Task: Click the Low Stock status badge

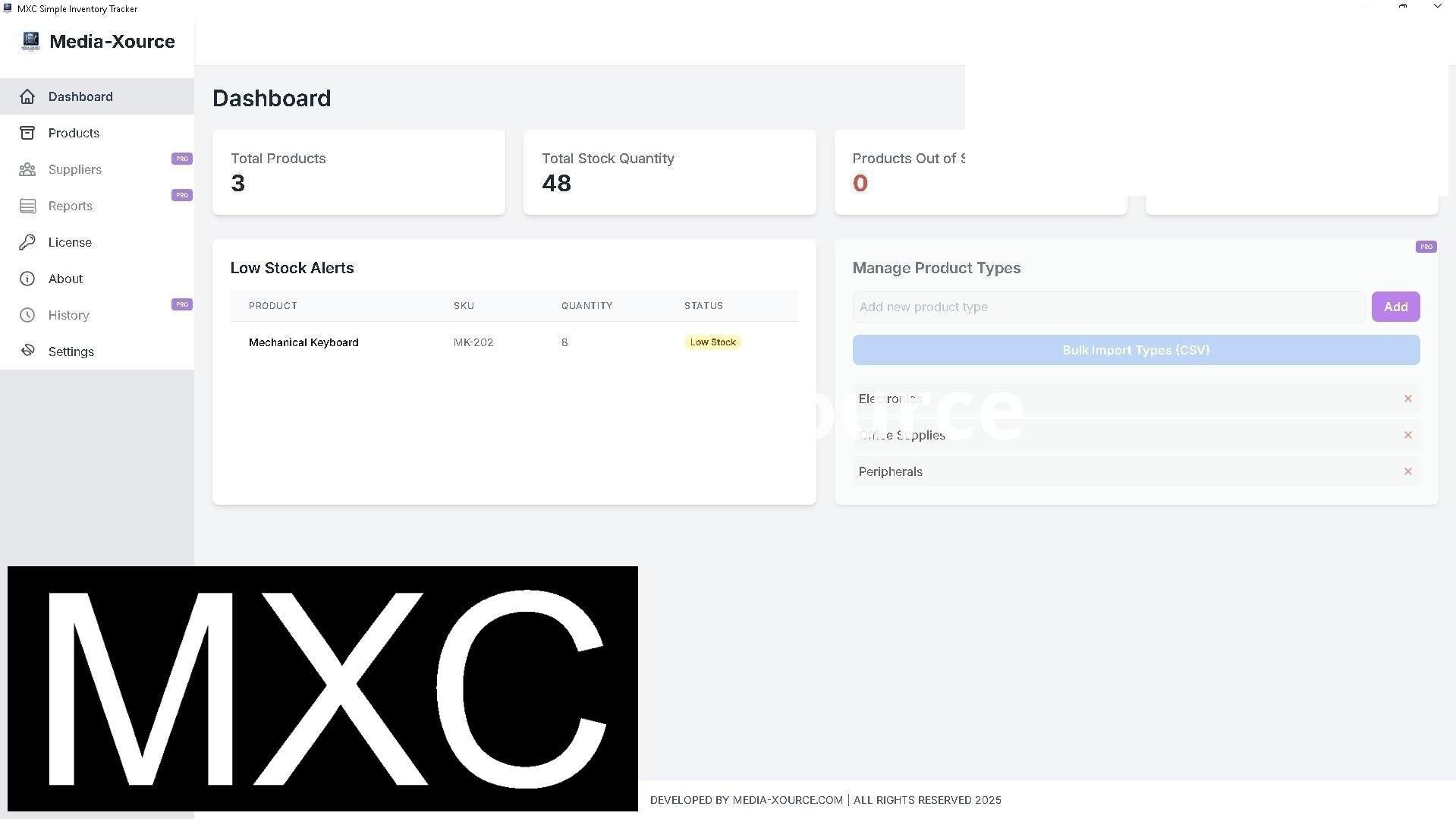Action: click(712, 342)
